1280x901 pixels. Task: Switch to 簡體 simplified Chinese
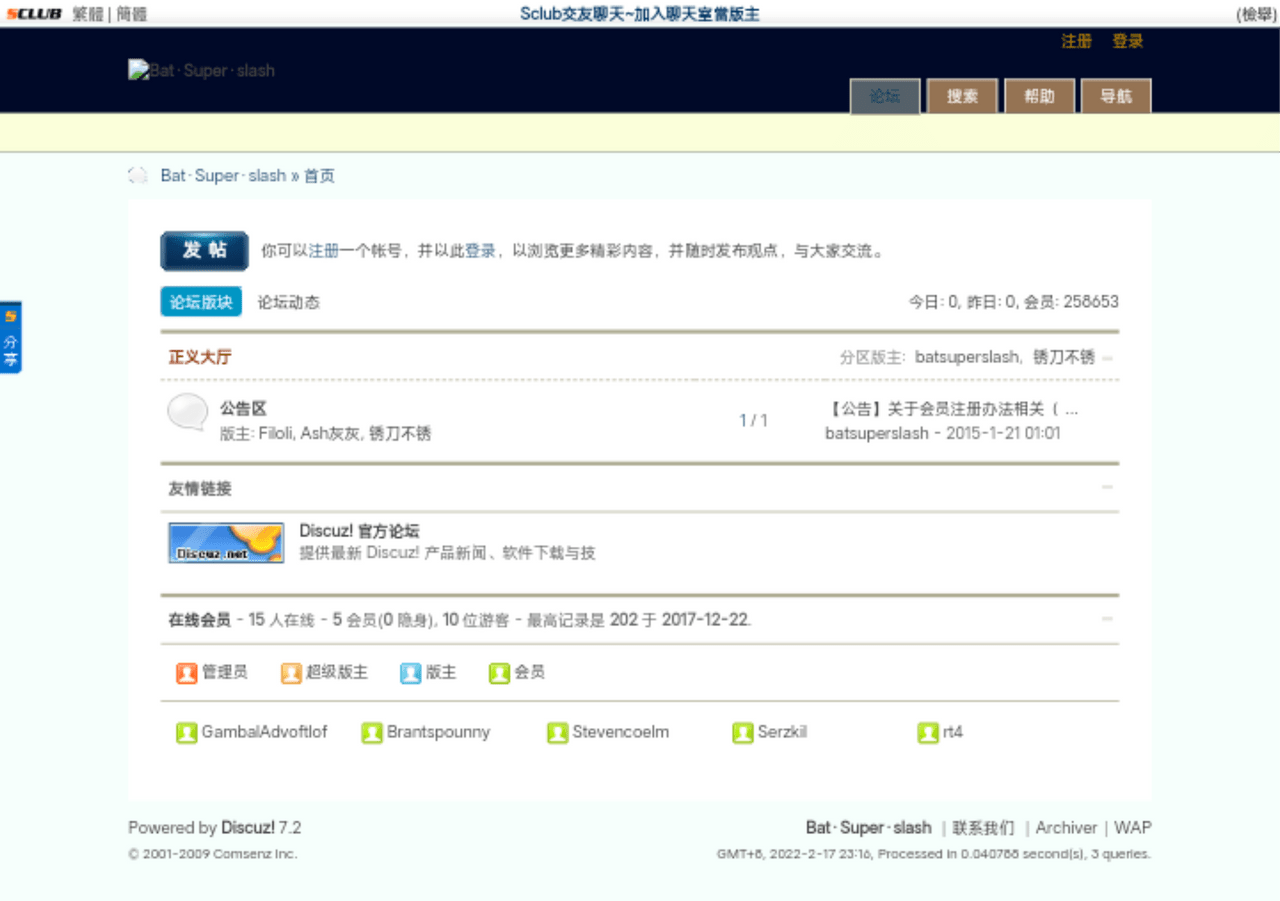131,14
